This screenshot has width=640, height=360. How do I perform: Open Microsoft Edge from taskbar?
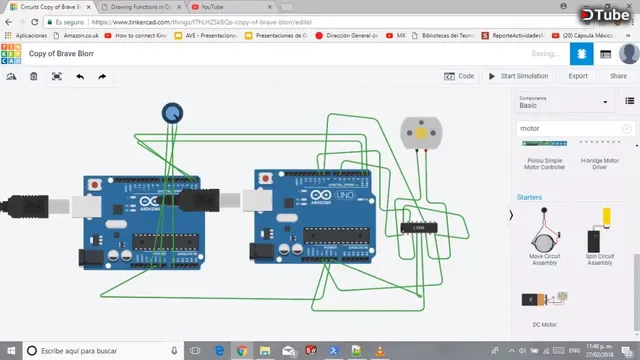click(x=220, y=351)
